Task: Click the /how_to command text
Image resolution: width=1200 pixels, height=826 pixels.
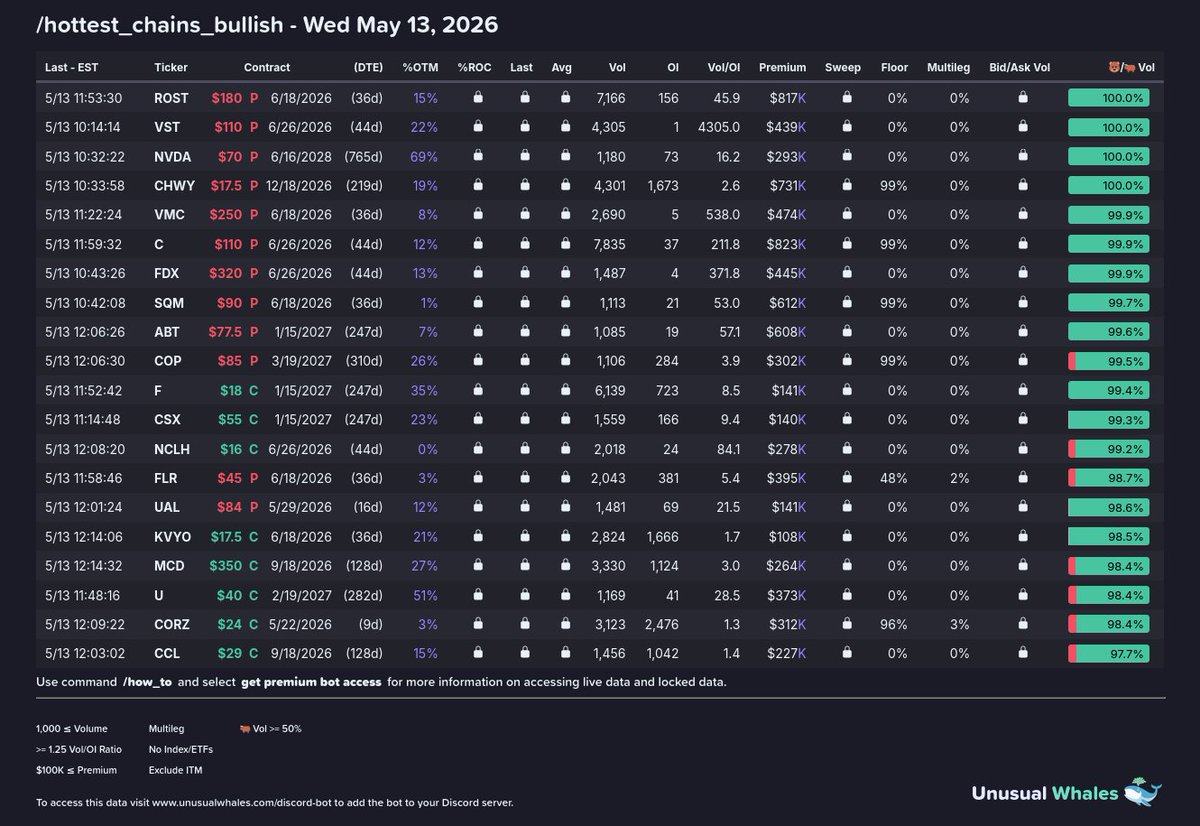Action: pyautogui.click(x=147, y=682)
